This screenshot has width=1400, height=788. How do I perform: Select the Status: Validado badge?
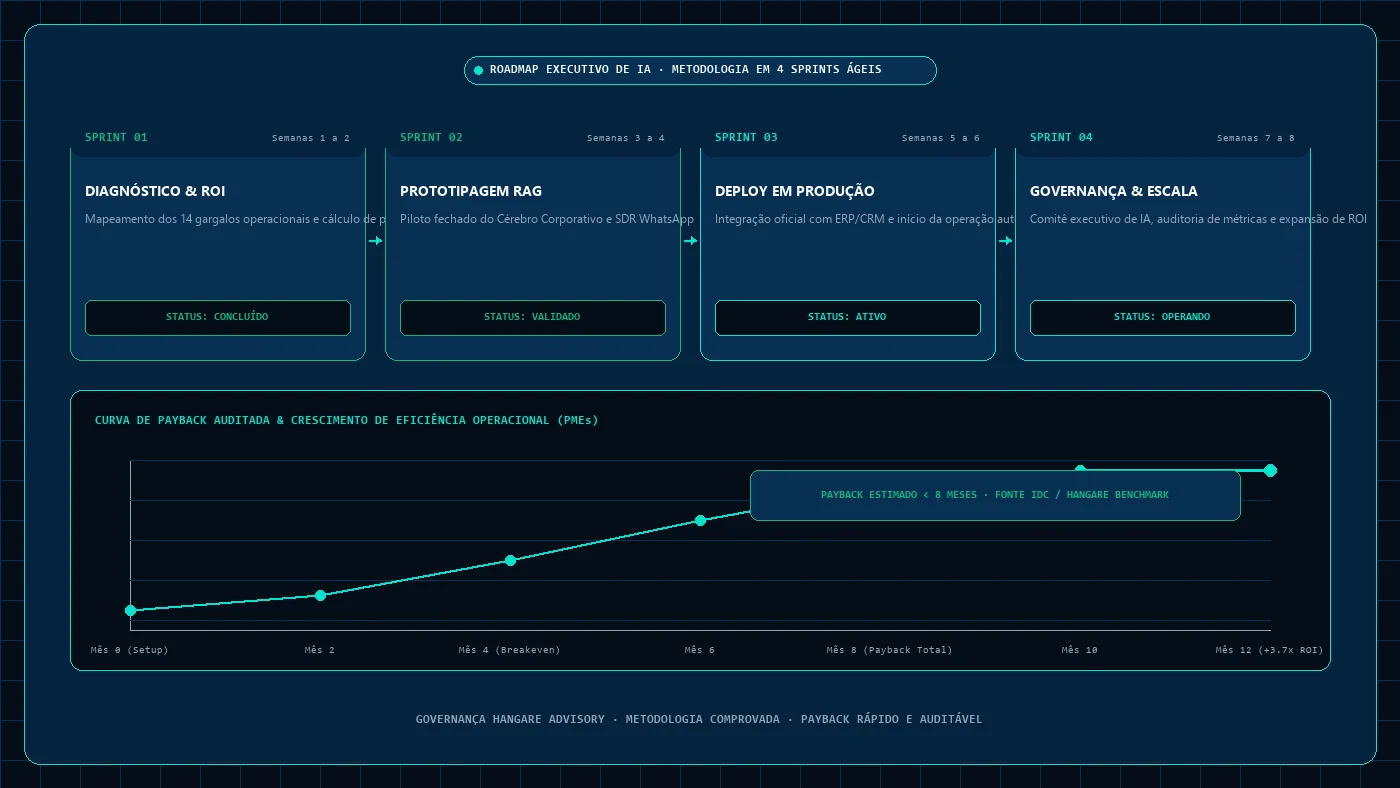point(533,318)
